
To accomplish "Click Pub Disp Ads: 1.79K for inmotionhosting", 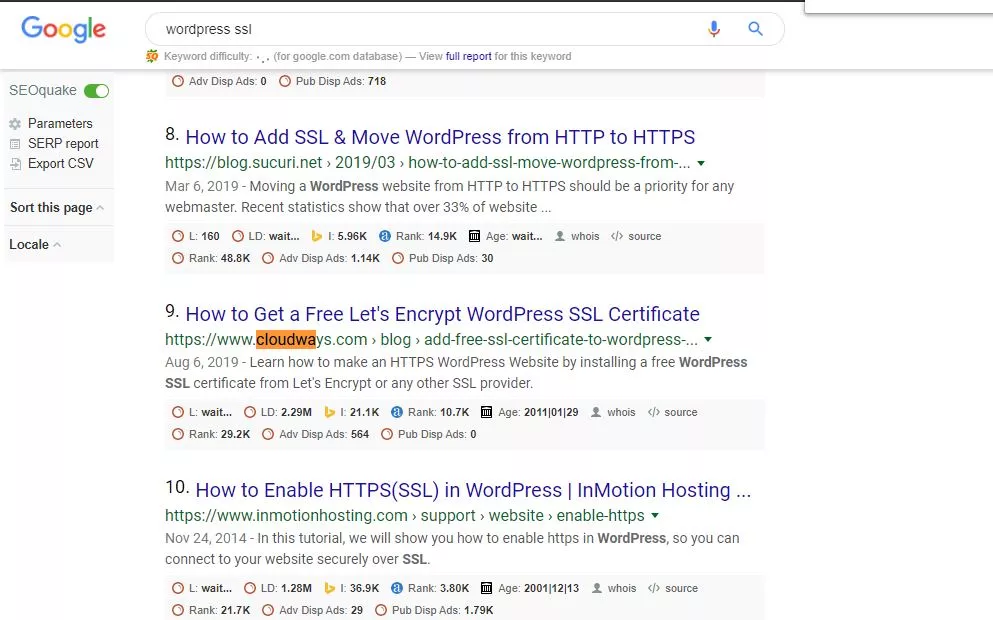I will coord(443,611).
